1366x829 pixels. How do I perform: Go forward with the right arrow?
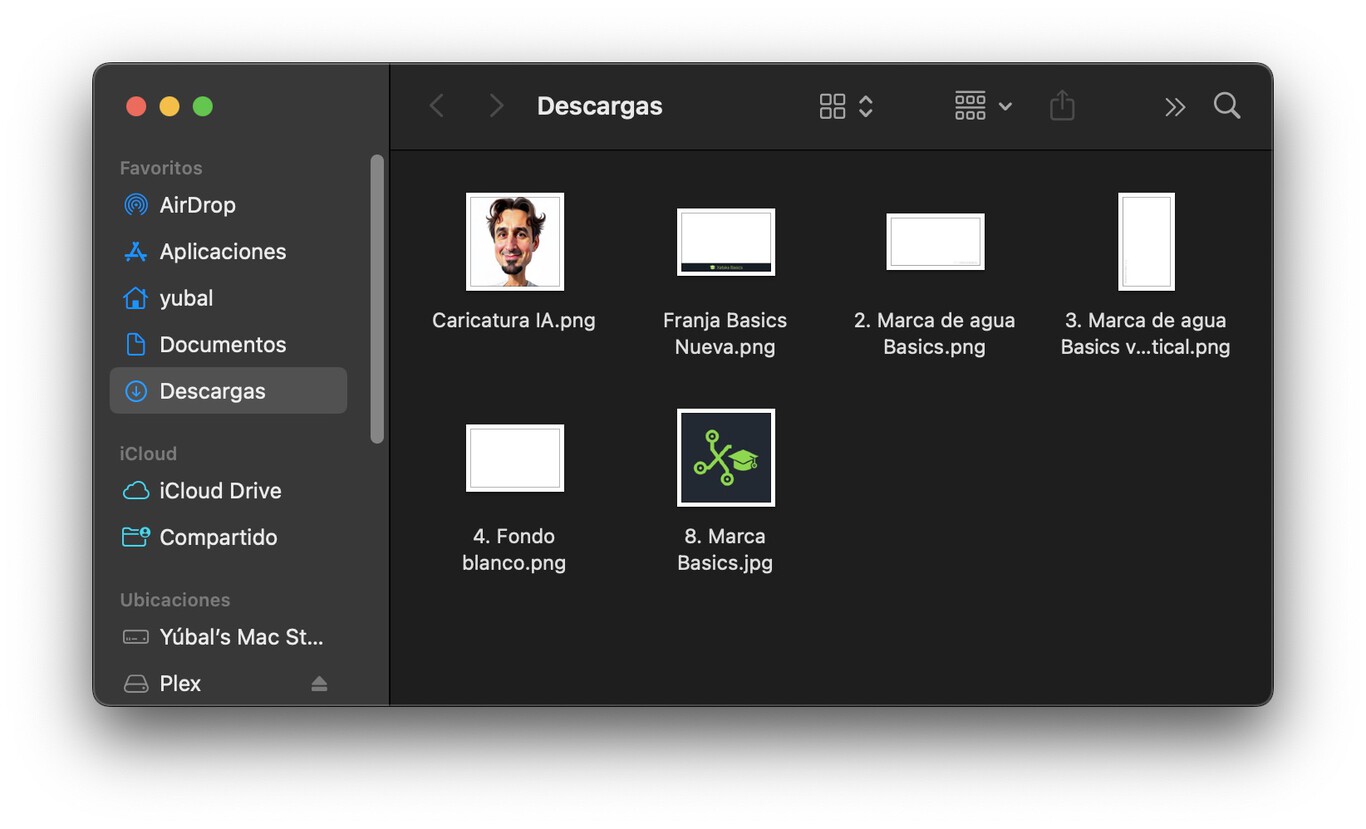[496, 106]
